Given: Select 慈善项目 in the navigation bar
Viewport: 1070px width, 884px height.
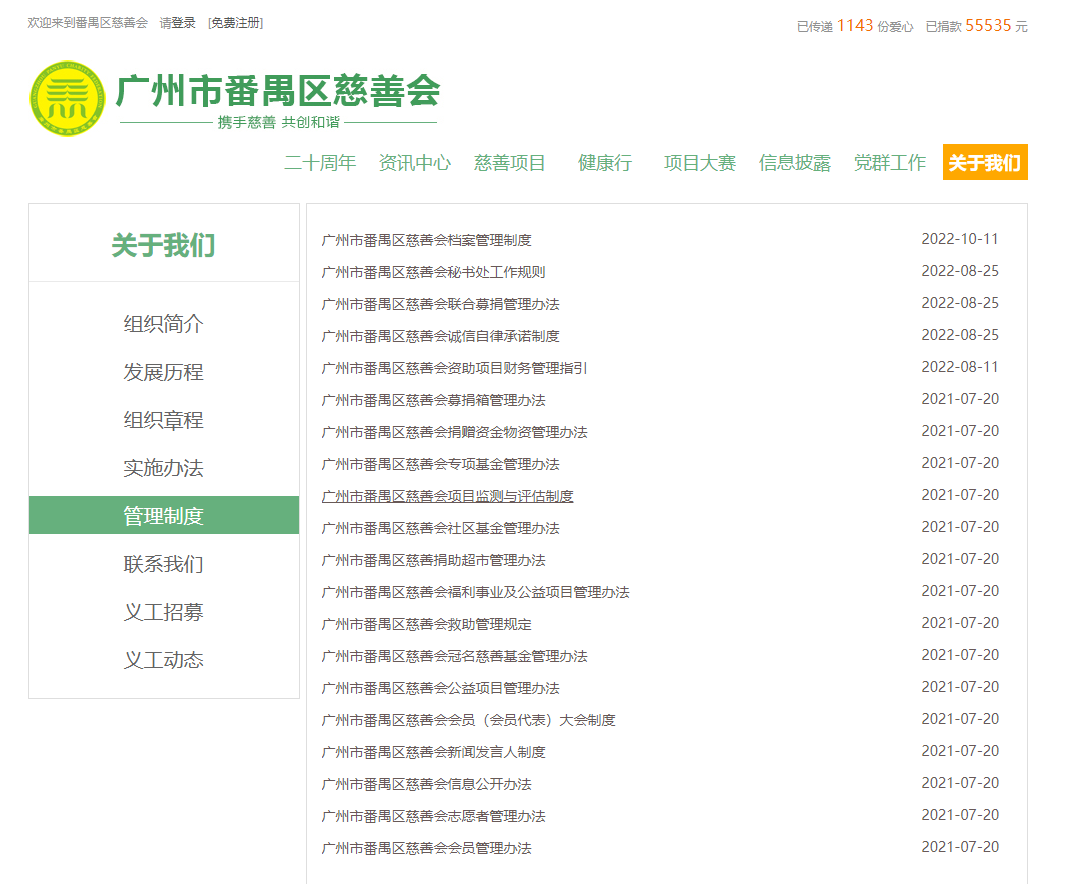Looking at the screenshot, I should [509, 163].
